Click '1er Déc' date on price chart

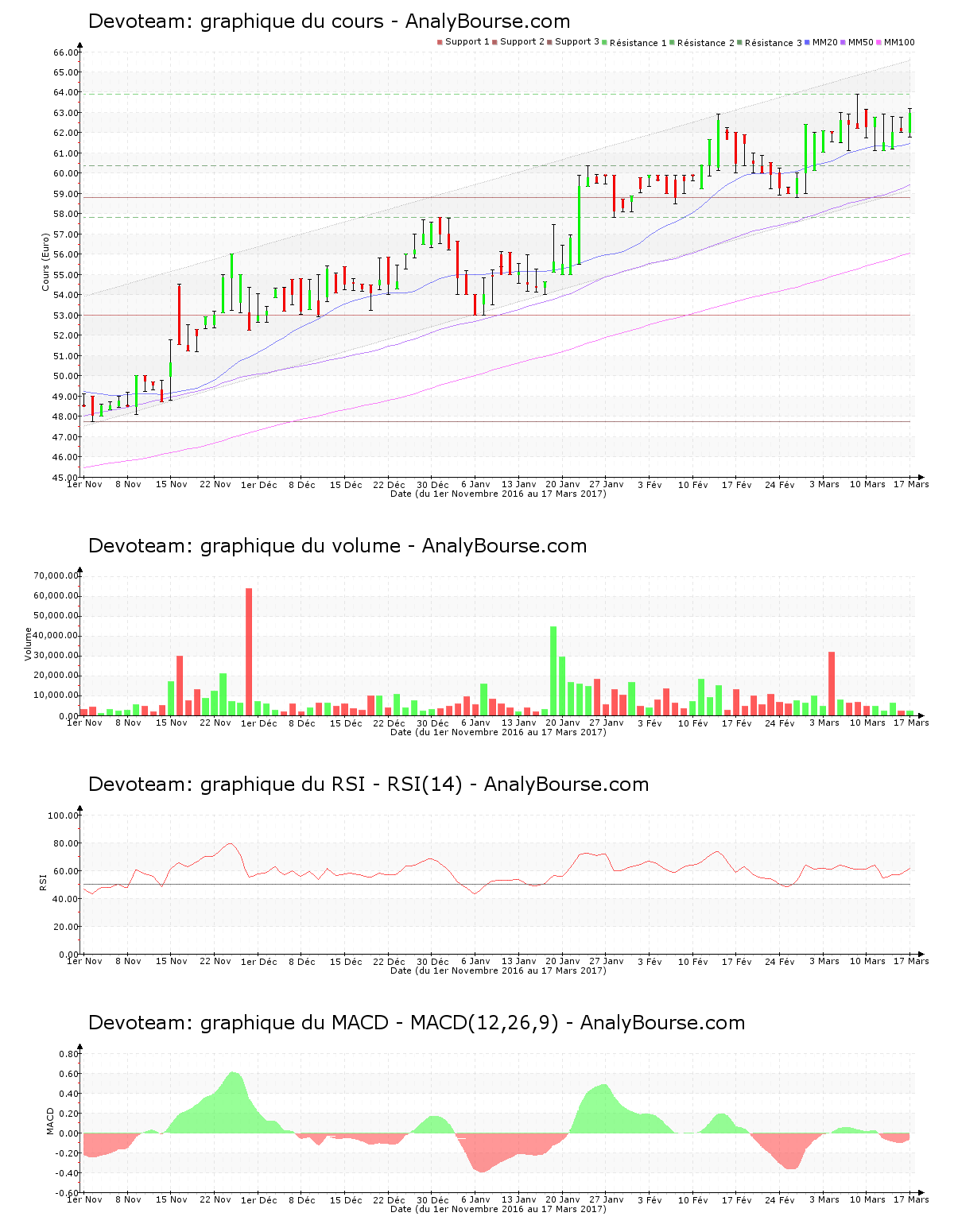pyautogui.click(x=259, y=485)
